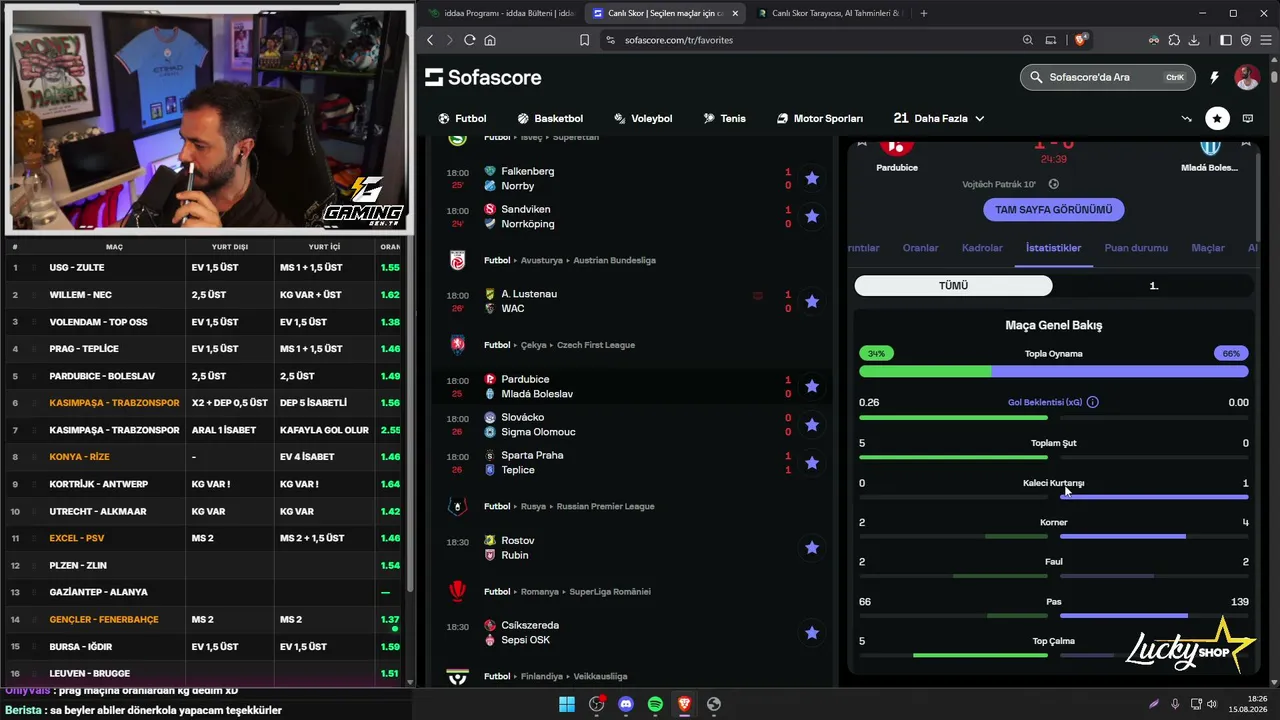Toggle favorite star for Pardubice vs Mladá Boleslav
The height and width of the screenshot is (720, 1280).
pyautogui.click(x=812, y=386)
